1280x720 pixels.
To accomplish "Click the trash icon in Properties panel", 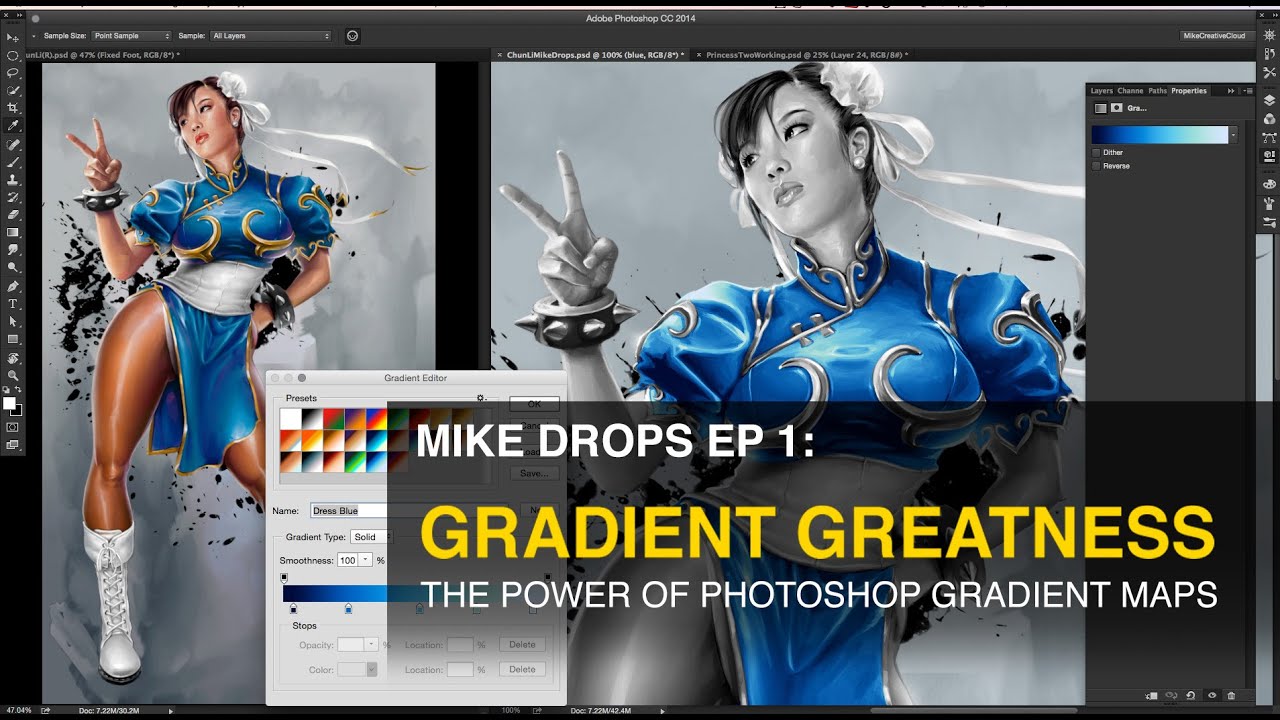I will point(1231,695).
